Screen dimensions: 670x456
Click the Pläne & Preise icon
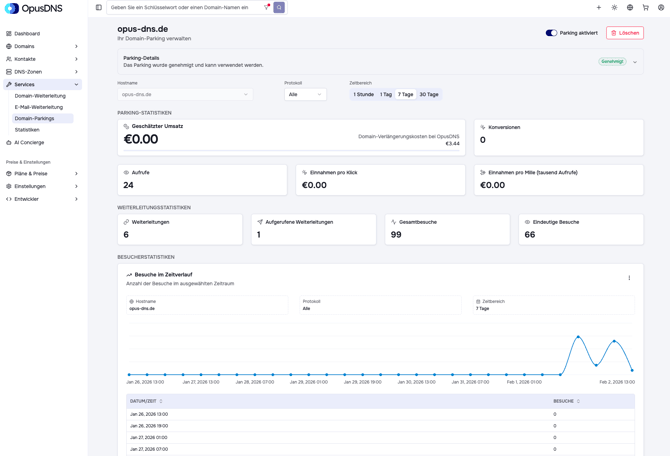(x=9, y=174)
